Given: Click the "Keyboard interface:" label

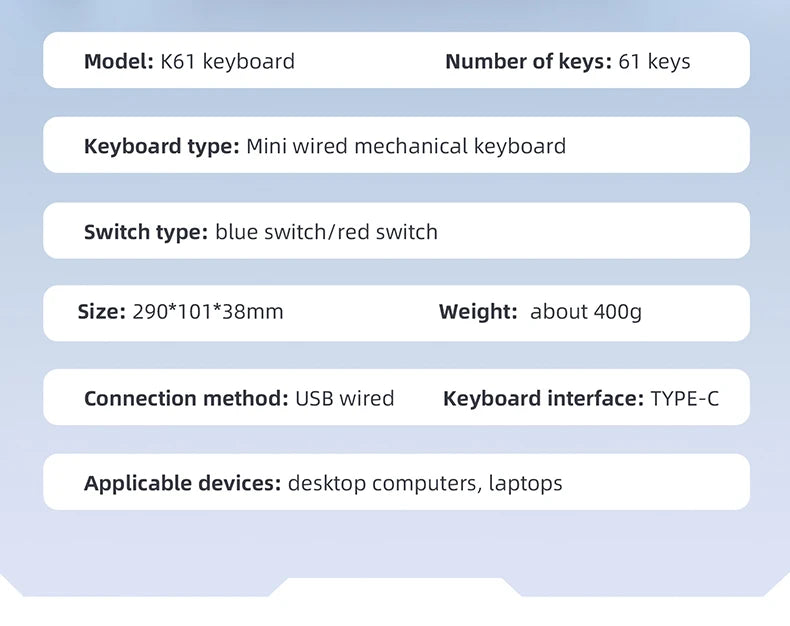Looking at the screenshot, I should (543, 399).
